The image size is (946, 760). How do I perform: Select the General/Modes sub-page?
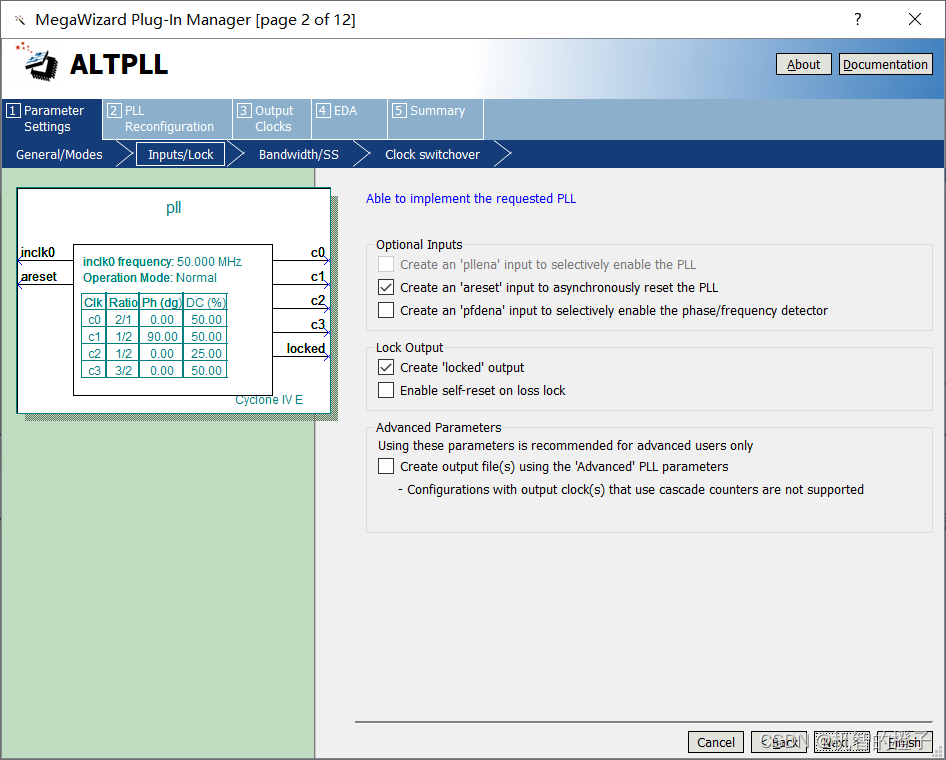click(x=59, y=154)
